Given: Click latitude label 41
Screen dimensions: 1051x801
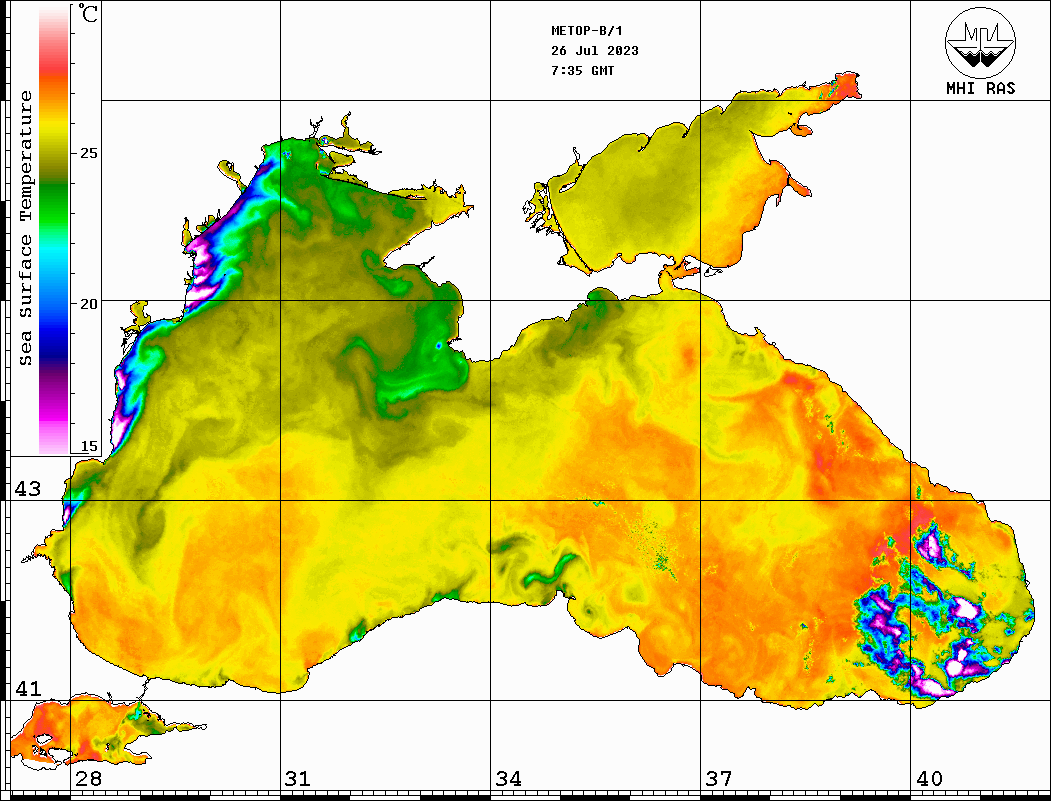Looking at the screenshot, I should 28,689.
